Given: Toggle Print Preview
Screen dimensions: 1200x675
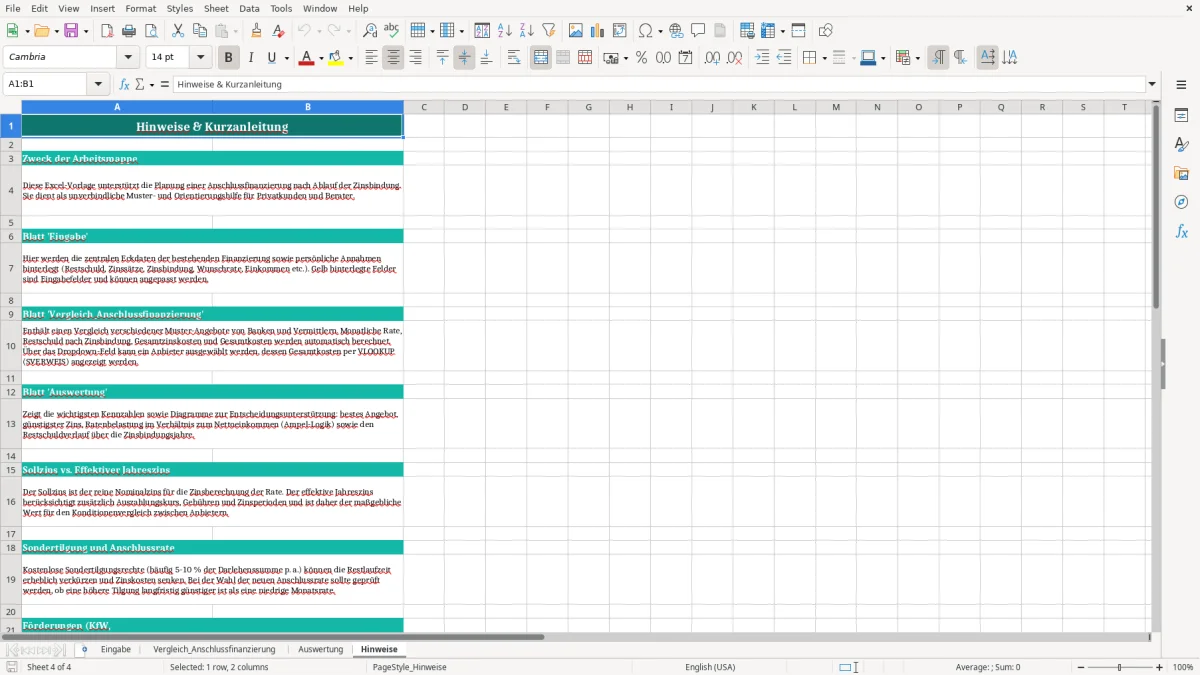Looking at the screenshot, I should (x=151, y=31).
